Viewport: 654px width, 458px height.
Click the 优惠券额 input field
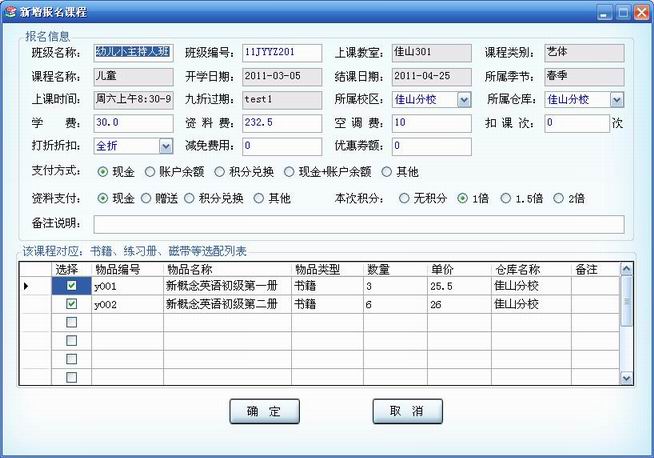click(432, 146)
